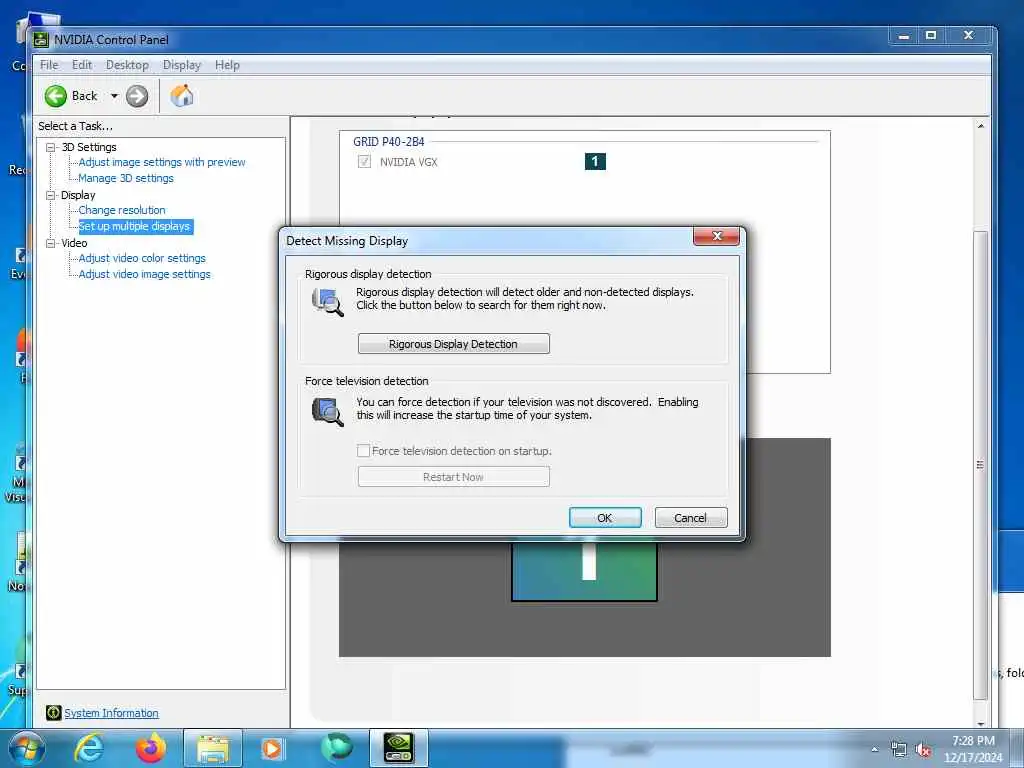Image resolution: width=1024 pixels, height=768 pixels.
Task: Select Set up multiple displays
Action: click(x=135, y=227)
